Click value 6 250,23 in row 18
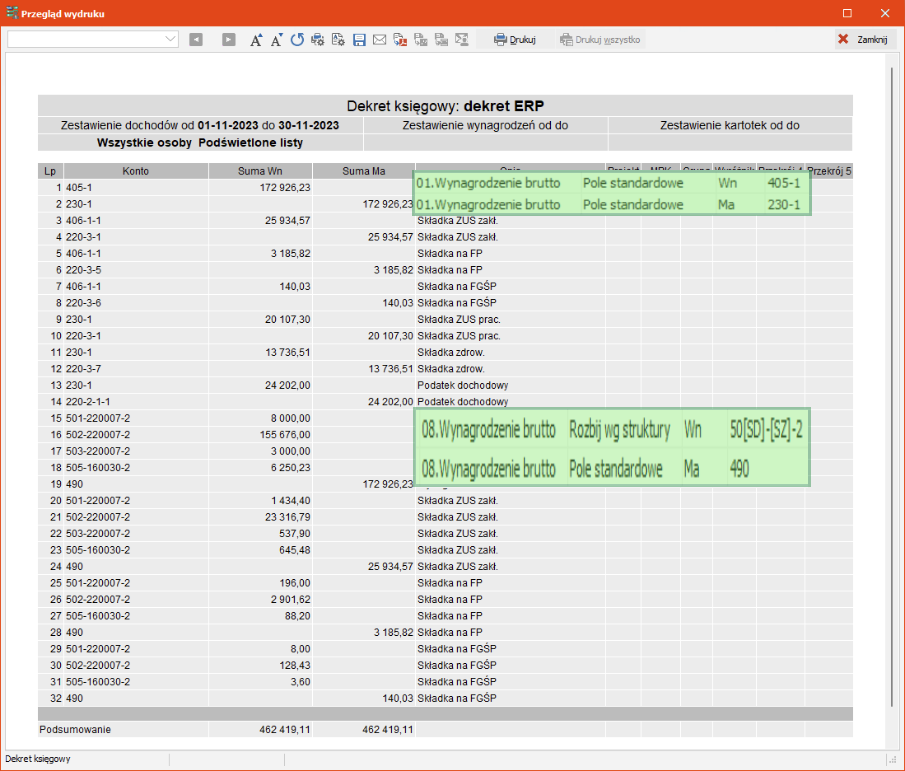The width and height of the screenshot is (905, 771). tap(290, 467)
